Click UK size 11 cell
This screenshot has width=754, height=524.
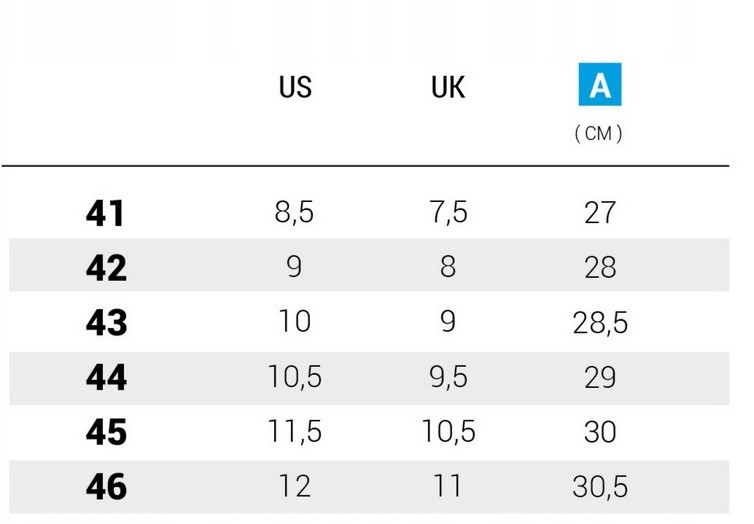coord(447,487)
